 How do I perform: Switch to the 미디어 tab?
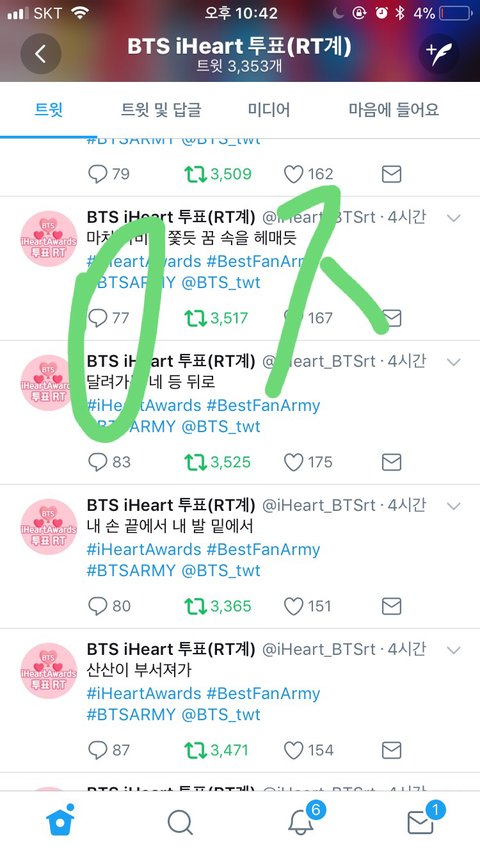(269, 109)
